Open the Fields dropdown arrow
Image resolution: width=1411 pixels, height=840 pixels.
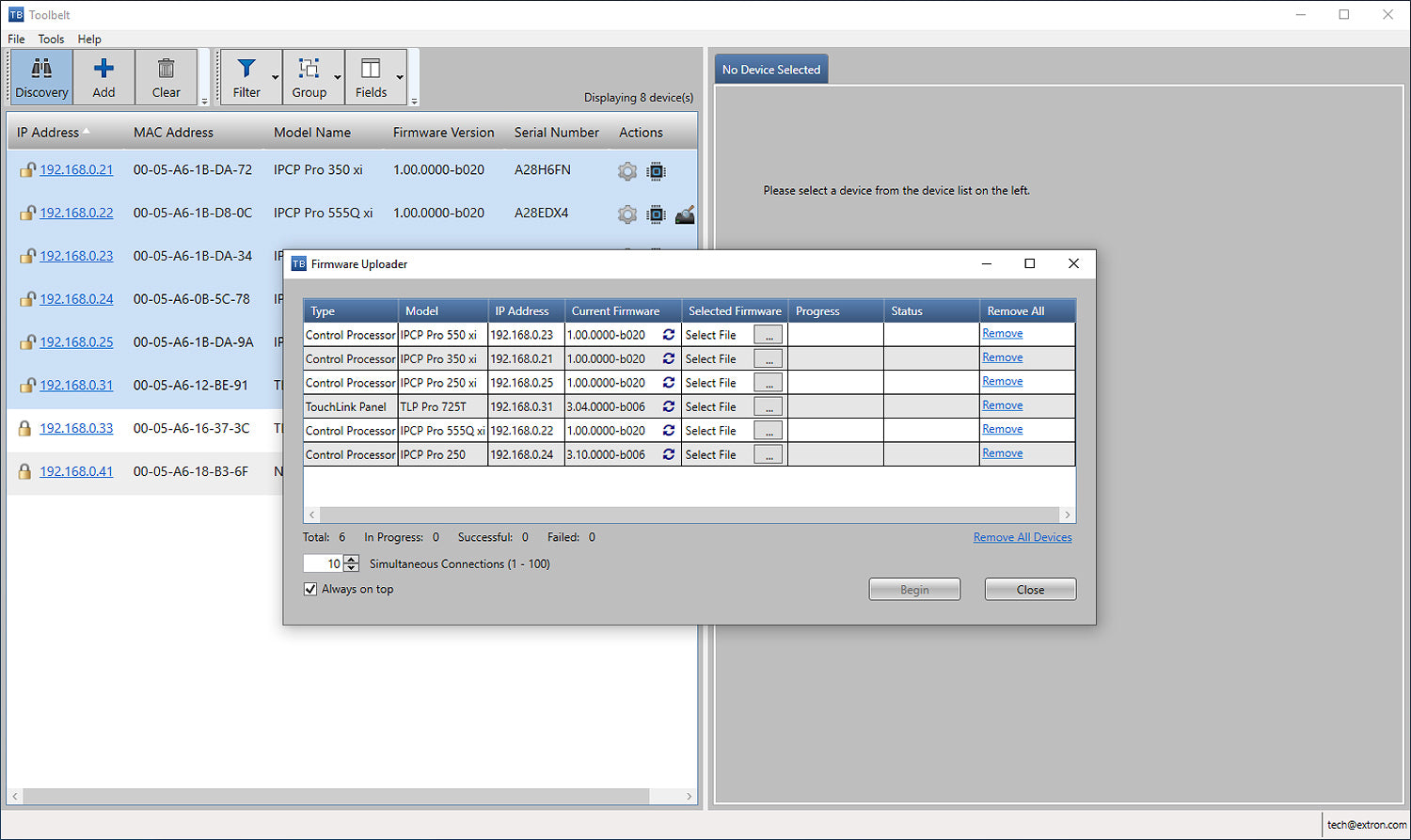[x=401, y=77]
